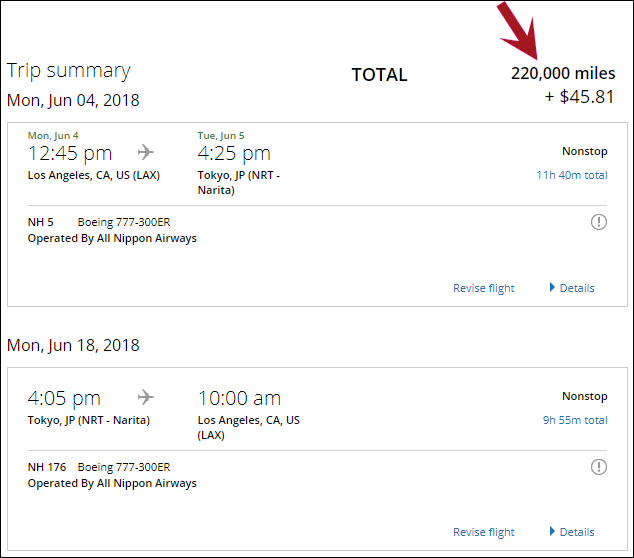This screenshot has height=558, width=634.
Task: Click the 12:45 pm departure time
Action: (x=70, y=153)
